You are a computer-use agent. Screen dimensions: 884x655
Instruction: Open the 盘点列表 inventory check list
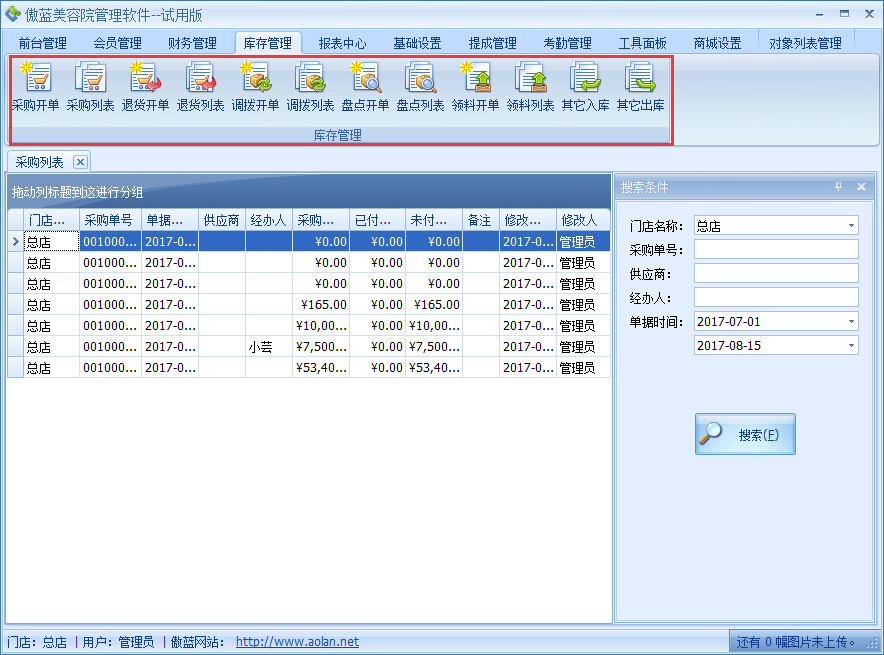pos(421,85)
